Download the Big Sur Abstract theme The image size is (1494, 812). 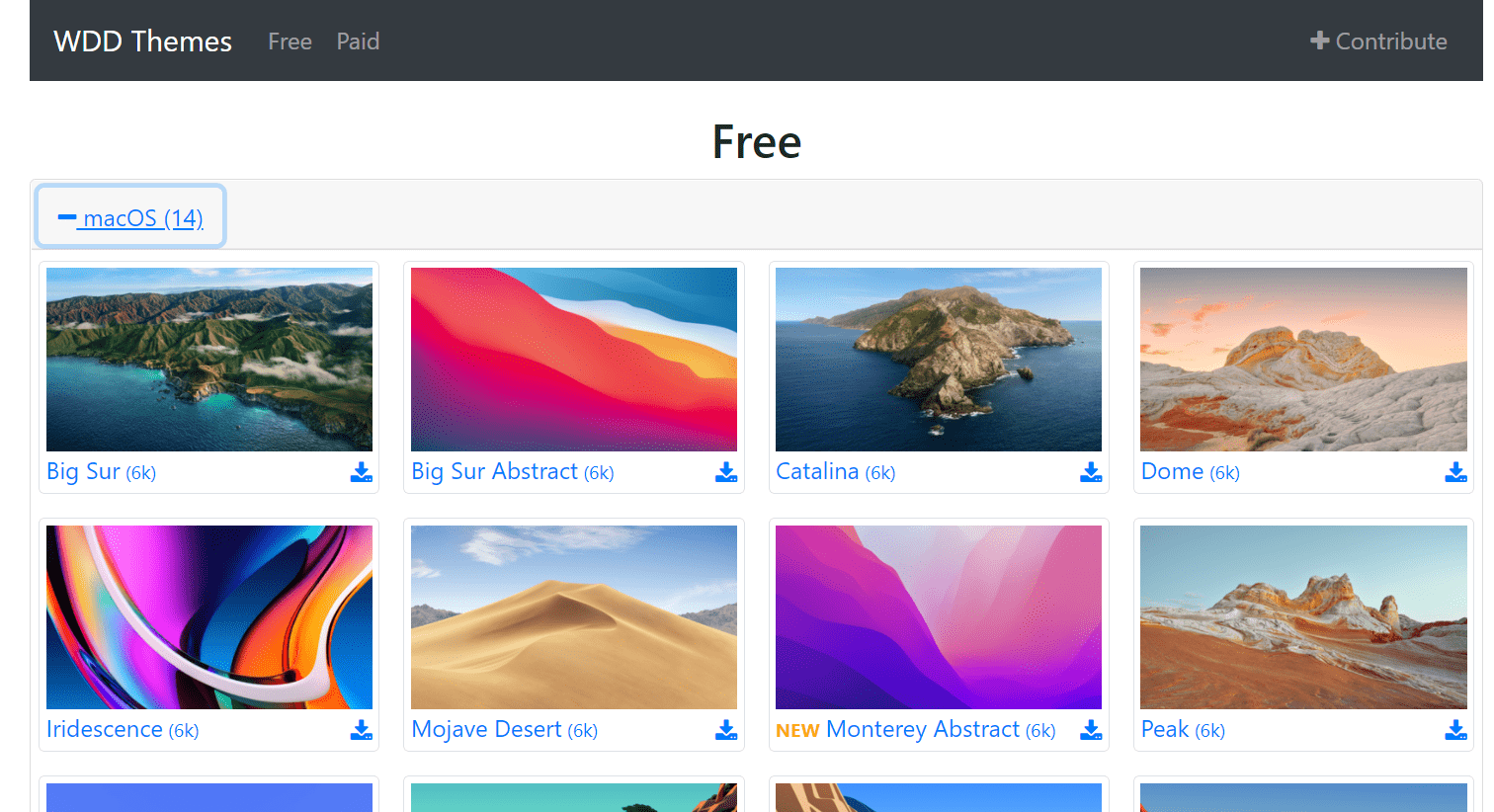point(726,472)
